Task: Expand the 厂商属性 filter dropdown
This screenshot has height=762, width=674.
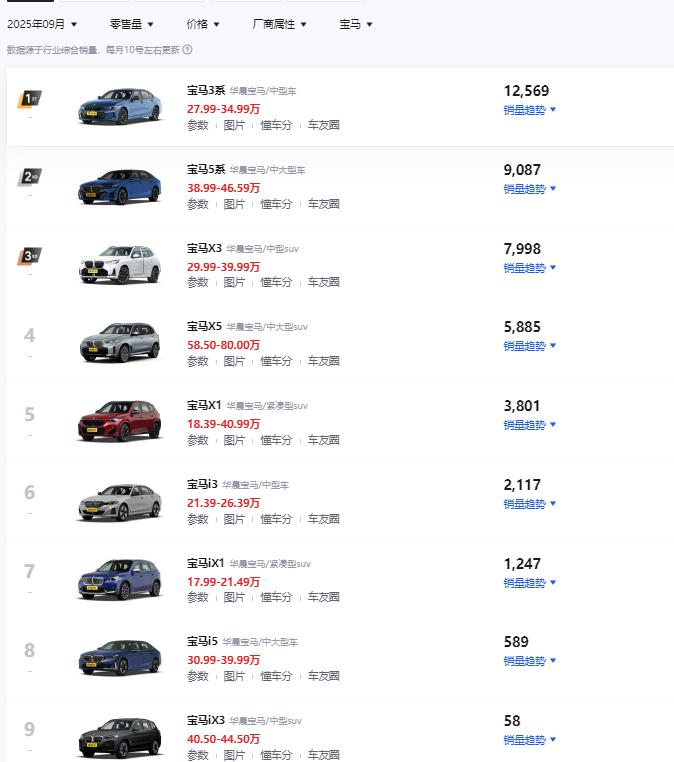Action: click(x=280, y=23)
